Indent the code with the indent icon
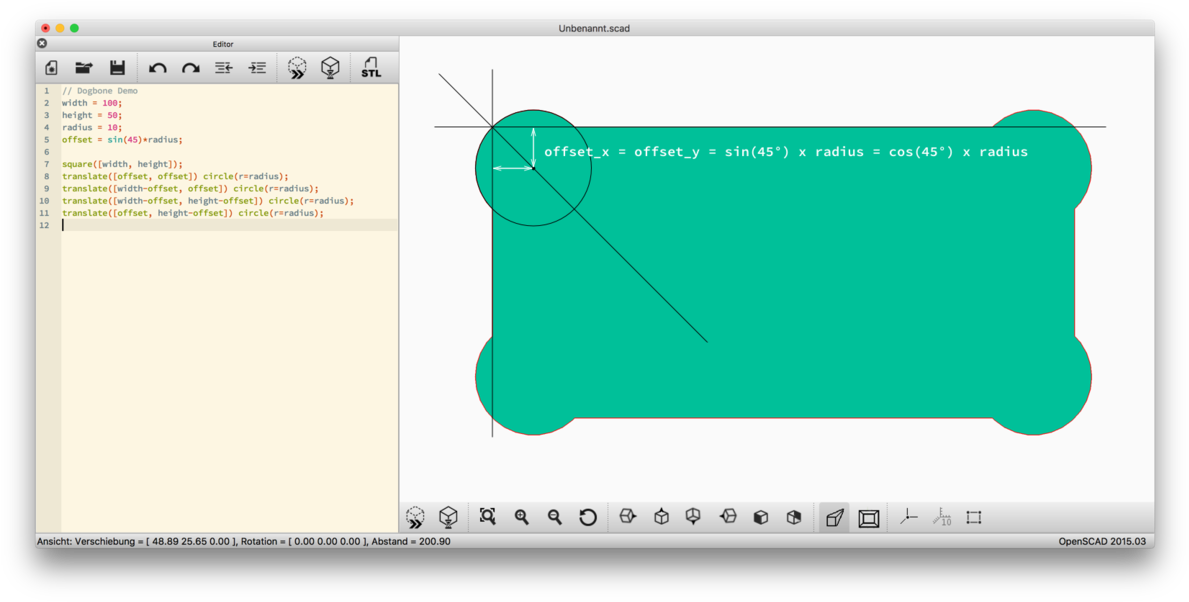Screen dimensions: 1189x602 [x=257, y=68]
